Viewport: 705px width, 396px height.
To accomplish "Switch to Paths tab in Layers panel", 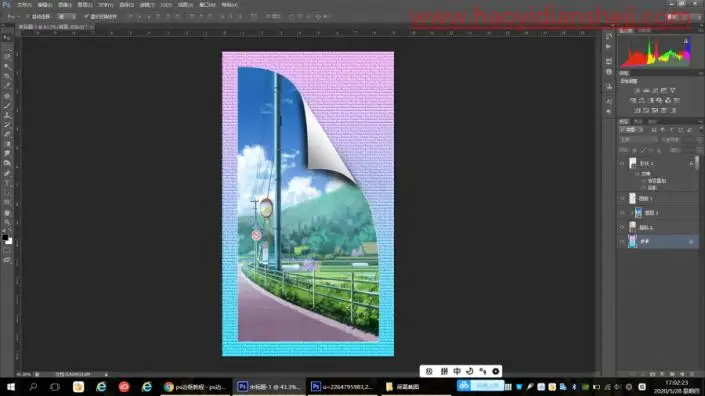I will 652,122.
